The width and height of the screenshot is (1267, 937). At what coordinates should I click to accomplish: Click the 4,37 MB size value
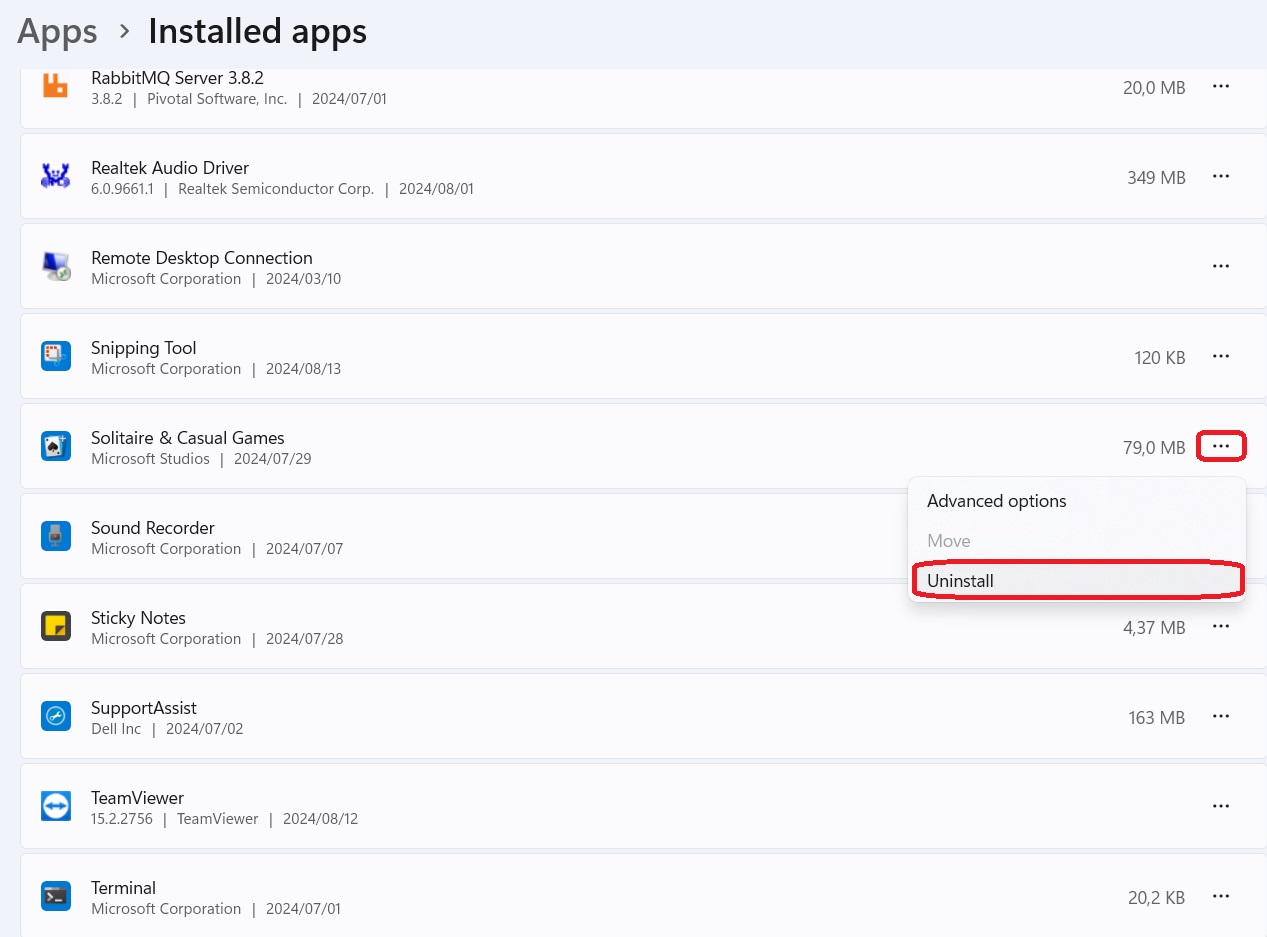(x=1154, y=628)
